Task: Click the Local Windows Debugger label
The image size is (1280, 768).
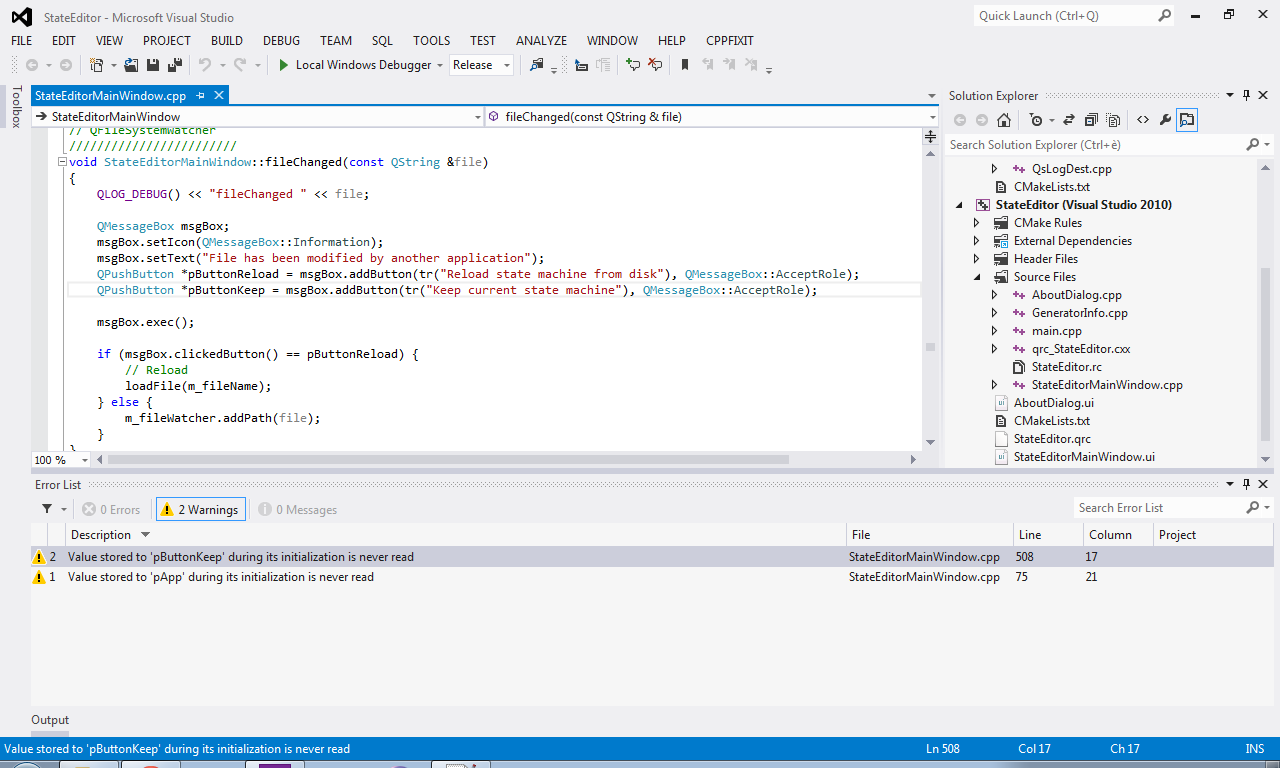Action: point(363,65)
